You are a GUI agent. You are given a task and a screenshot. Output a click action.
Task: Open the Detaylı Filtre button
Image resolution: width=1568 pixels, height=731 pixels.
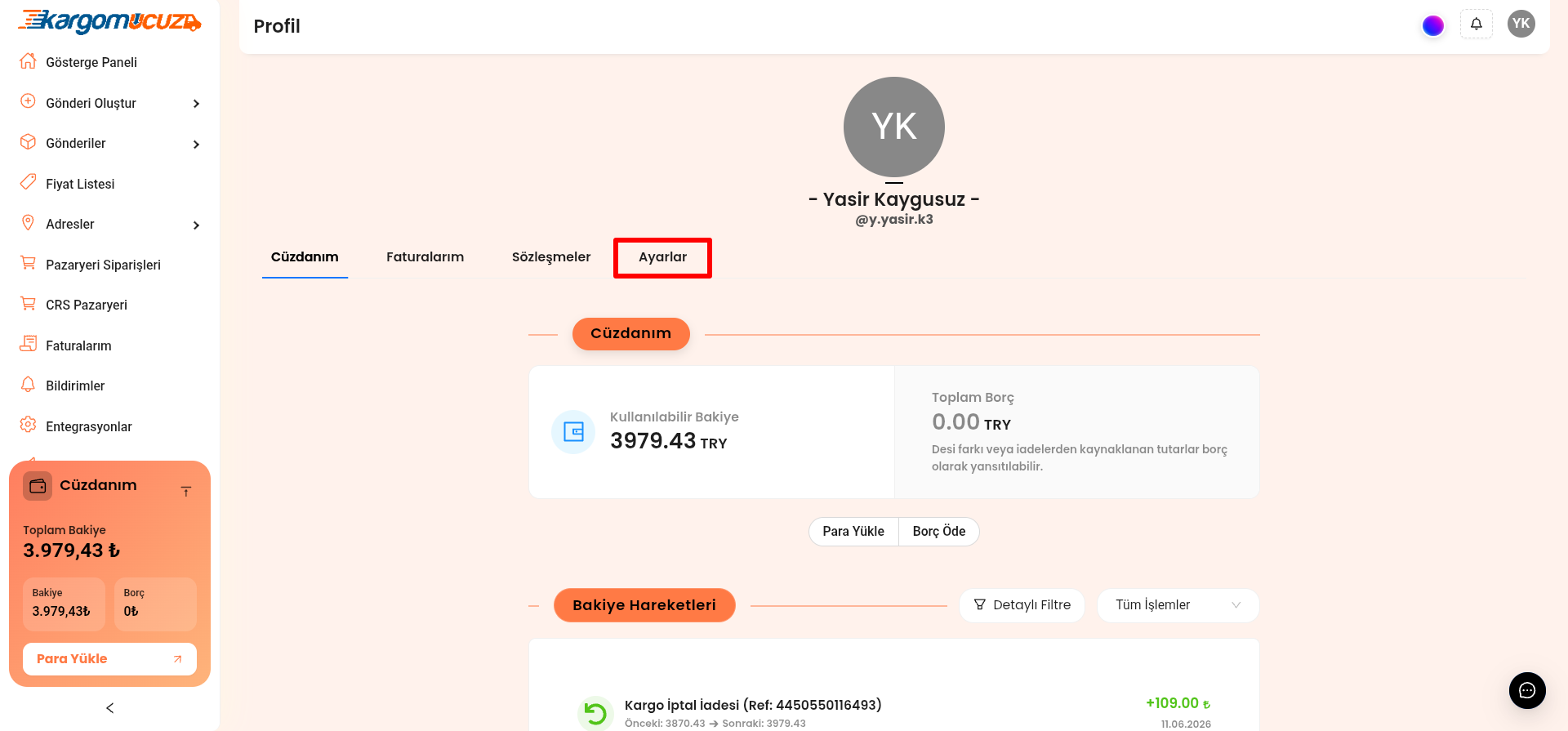click(1022, 605)
